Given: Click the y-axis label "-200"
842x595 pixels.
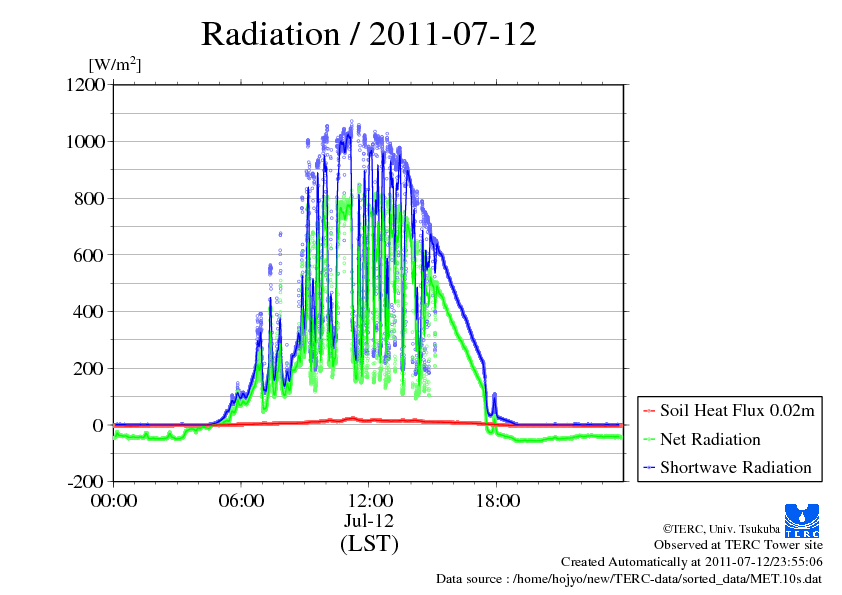Looking at the screenshot, I should click(x=86, y=482).
